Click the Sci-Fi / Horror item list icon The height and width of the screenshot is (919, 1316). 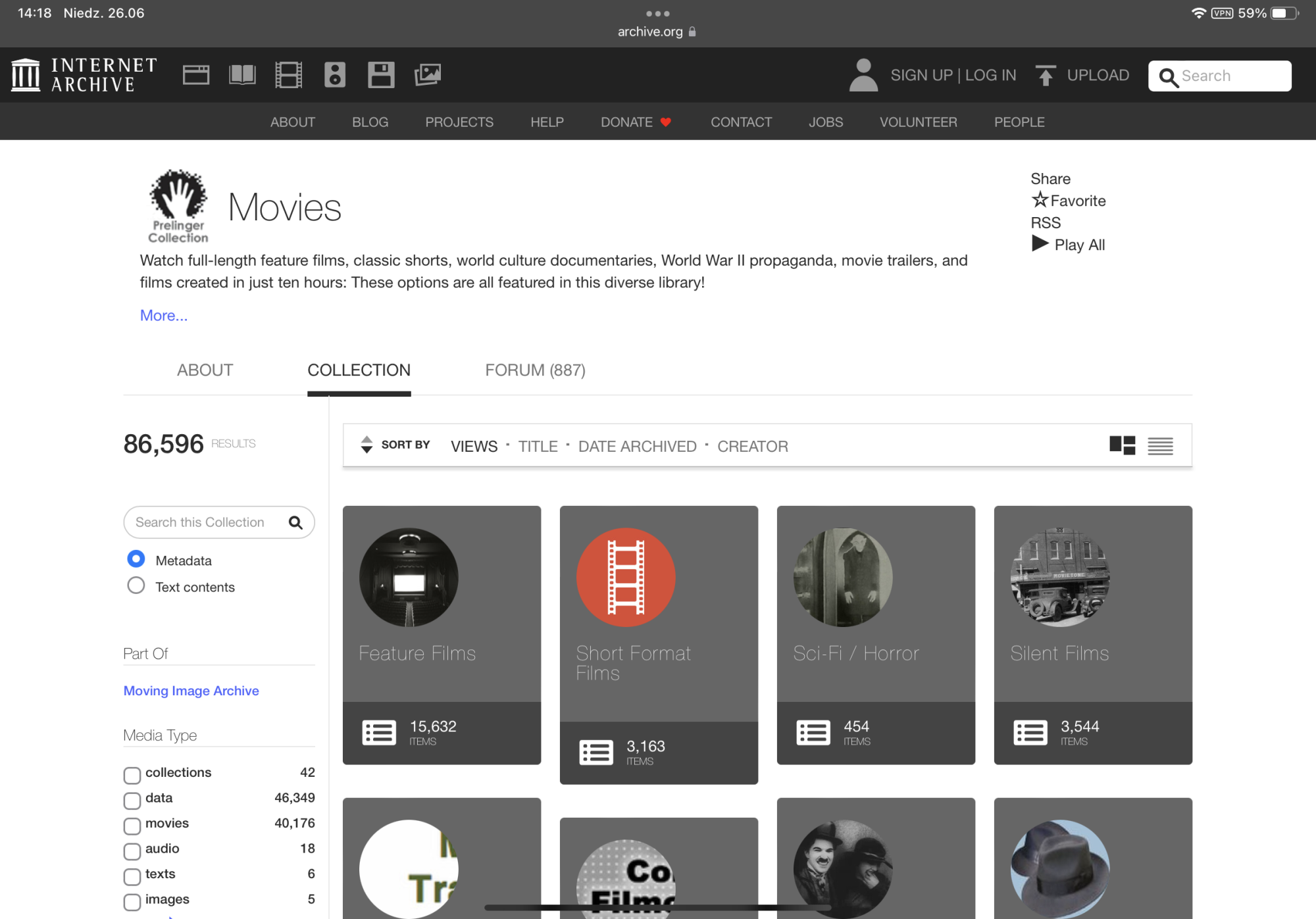[813, 732]
